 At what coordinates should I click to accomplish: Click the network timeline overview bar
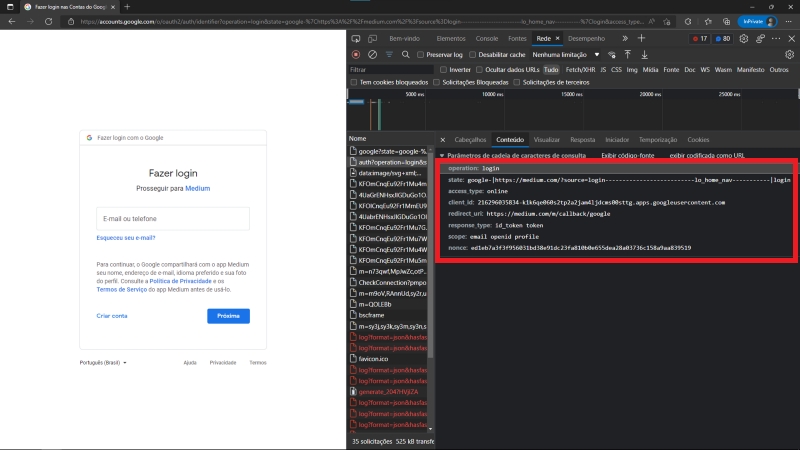tap(570, 112)
